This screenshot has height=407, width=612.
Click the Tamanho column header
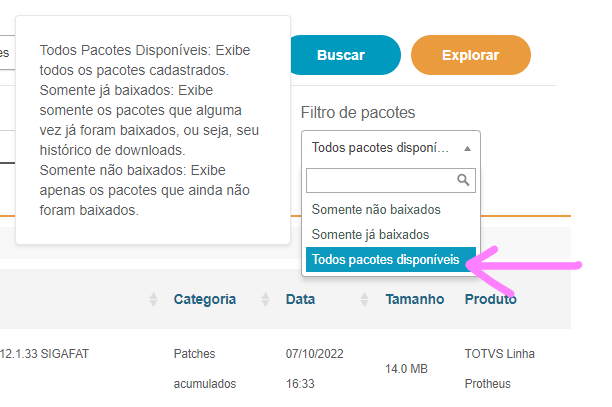pos(415,299)
